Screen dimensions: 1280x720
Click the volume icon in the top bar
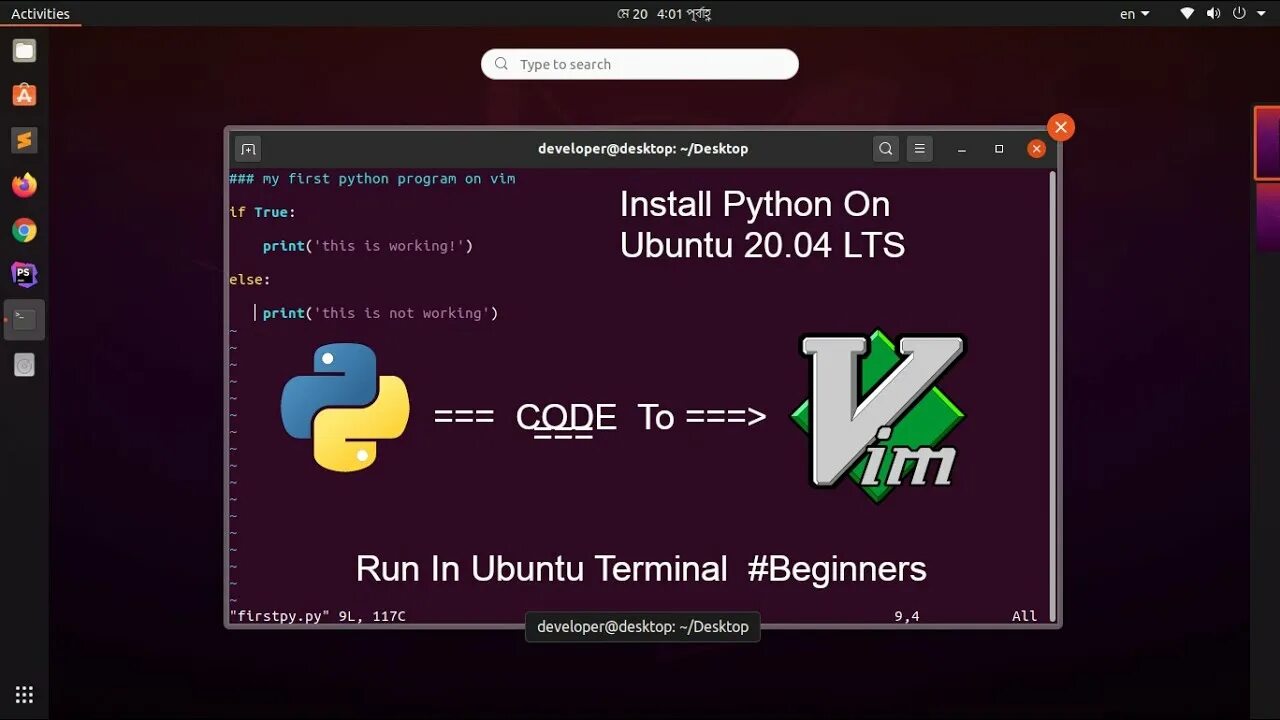click(1213, 14)
